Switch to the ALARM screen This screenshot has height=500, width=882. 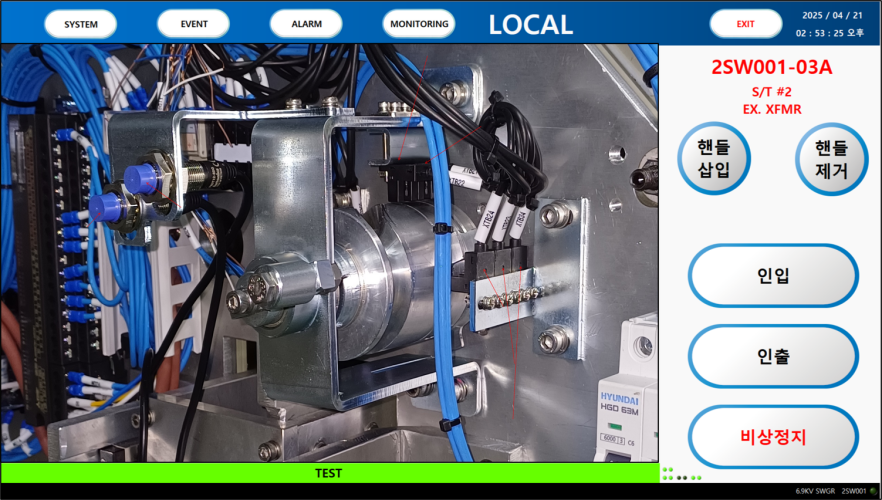click(x=306, y=24)
